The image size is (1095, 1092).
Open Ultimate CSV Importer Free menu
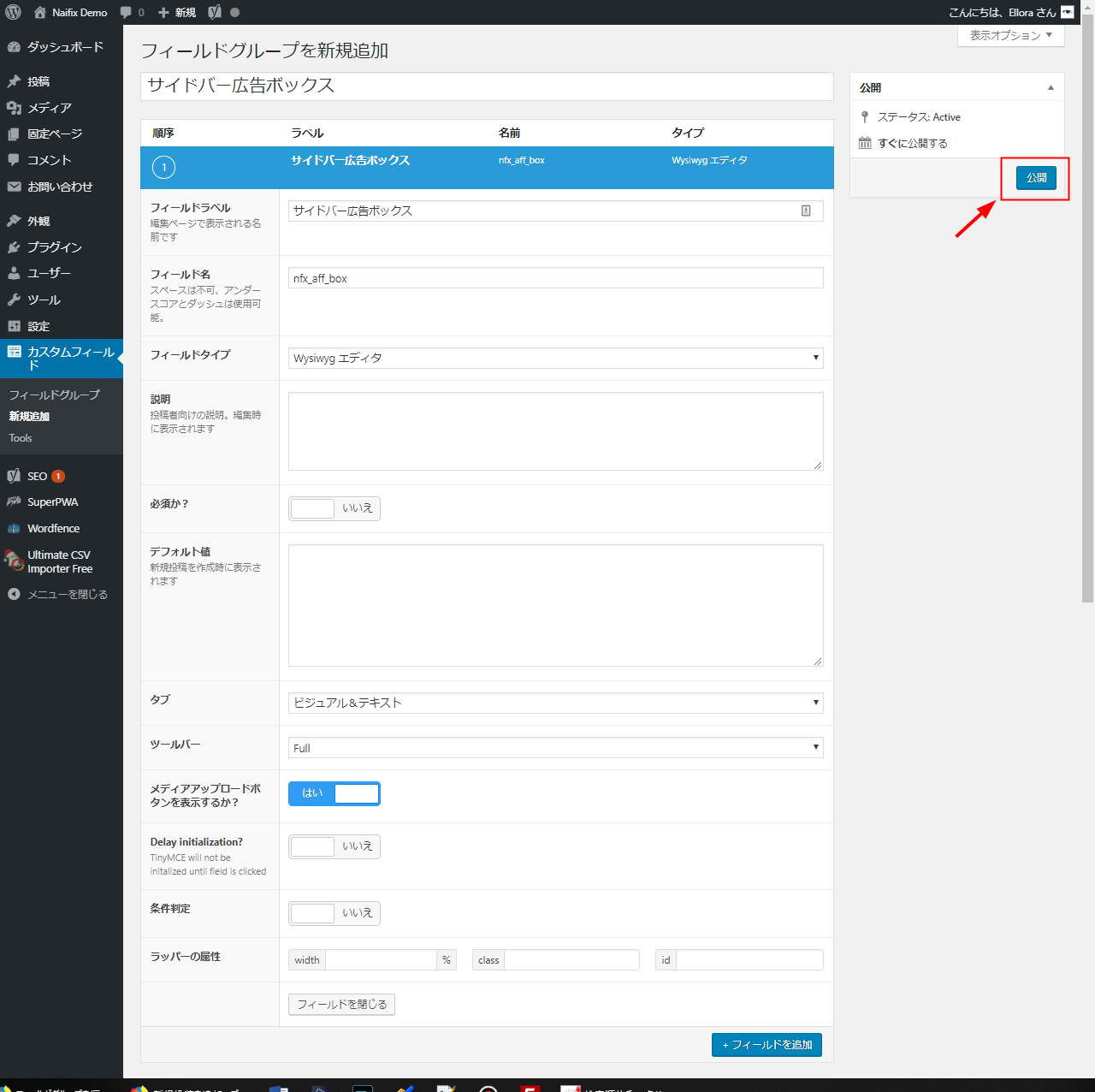coord(62,561)
